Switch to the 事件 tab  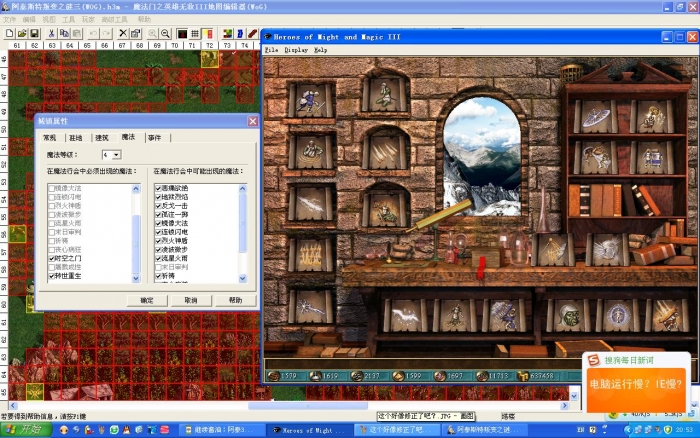pos(154,138)
